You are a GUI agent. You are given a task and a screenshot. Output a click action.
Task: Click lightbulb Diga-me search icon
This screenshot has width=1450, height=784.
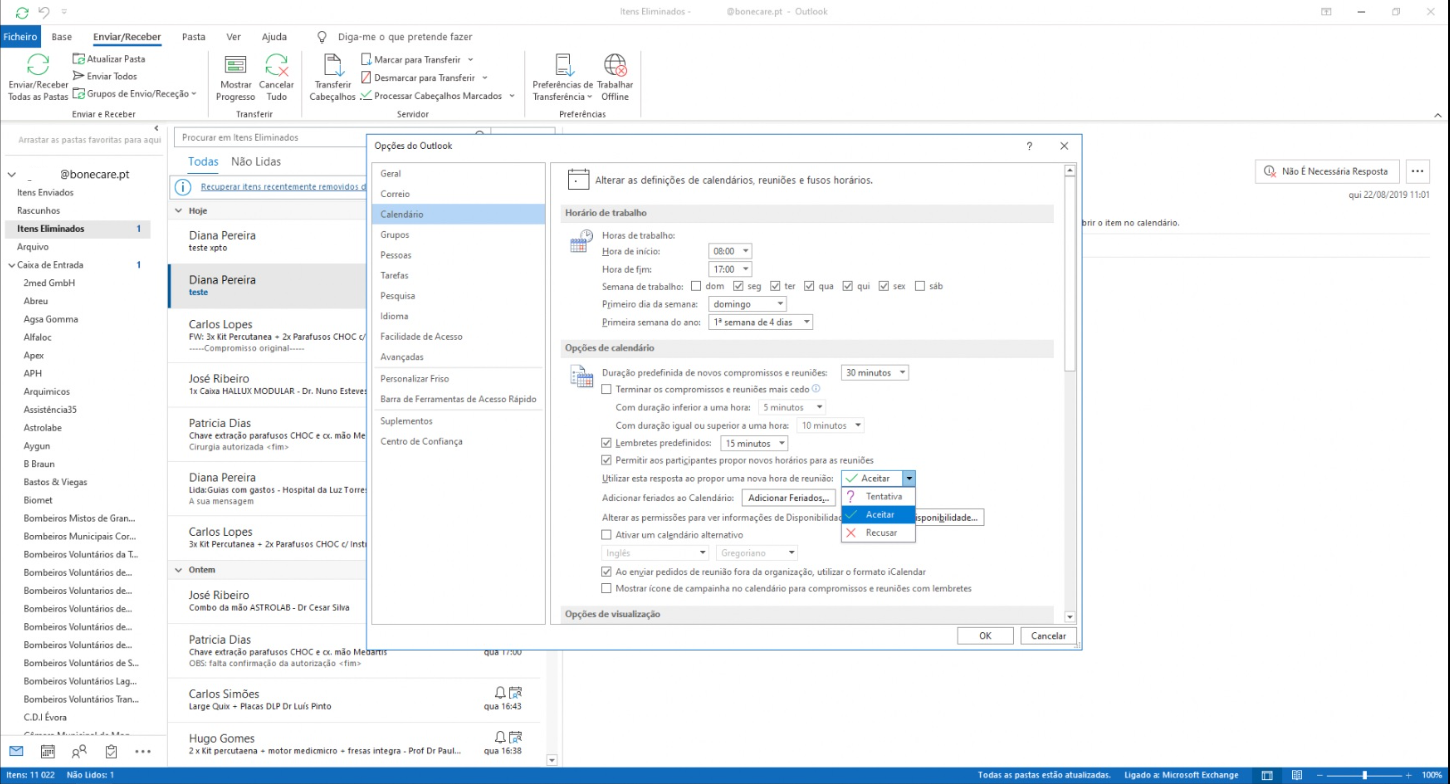322,37
